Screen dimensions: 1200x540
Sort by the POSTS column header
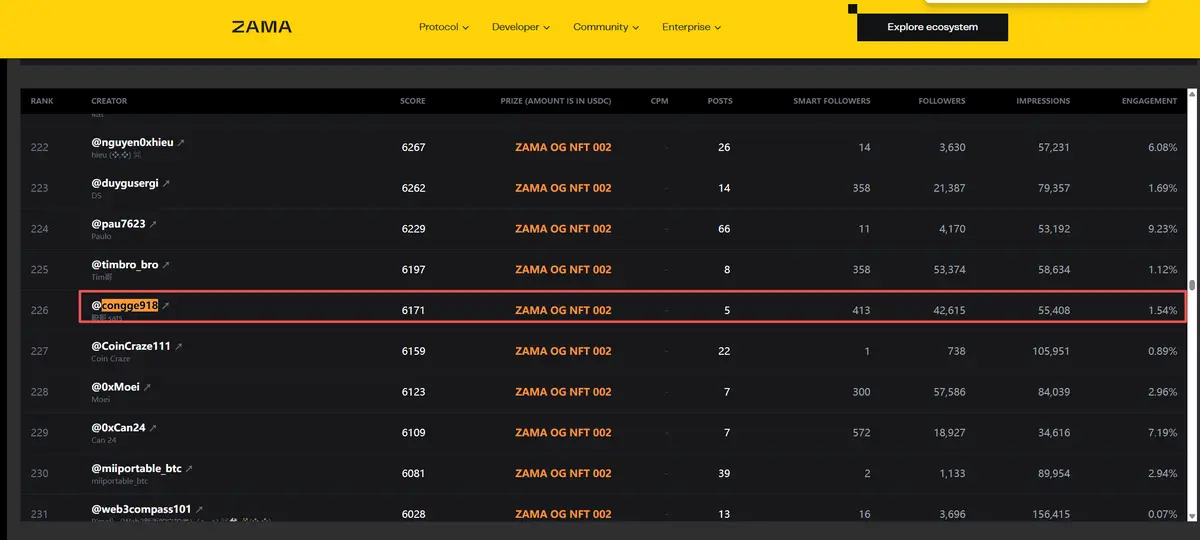(x=720, y=101)
